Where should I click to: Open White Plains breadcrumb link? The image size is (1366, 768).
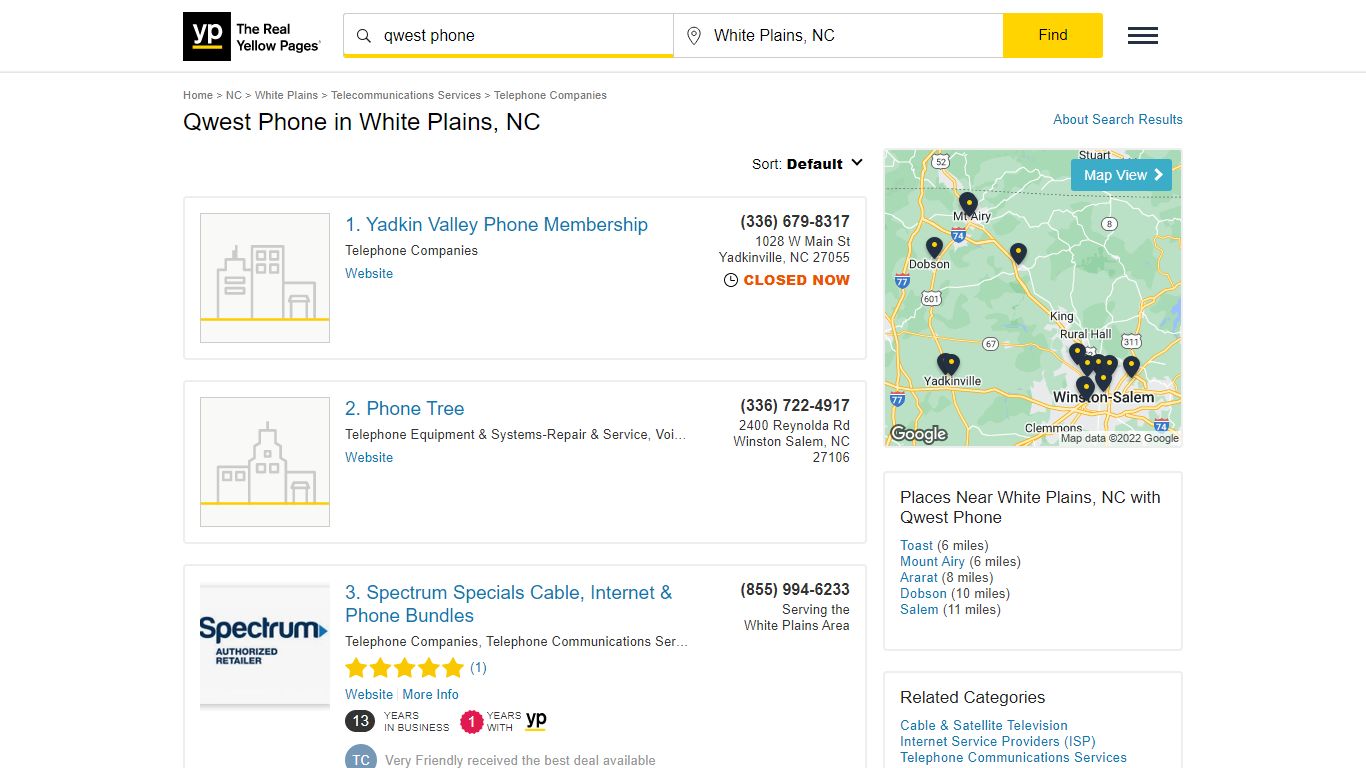[x=286, y=95]
